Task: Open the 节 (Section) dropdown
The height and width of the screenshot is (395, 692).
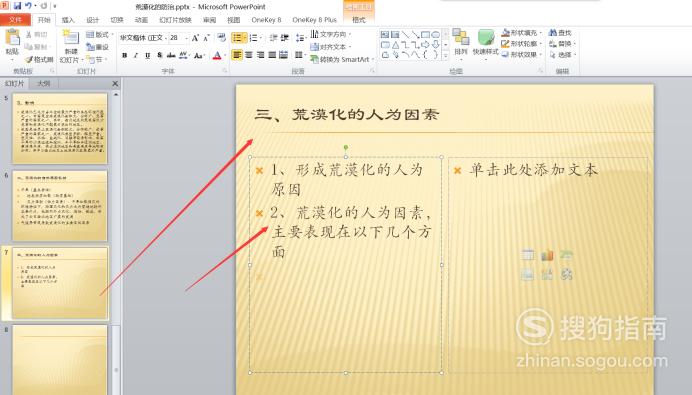Action: click(x=96, y=59)
